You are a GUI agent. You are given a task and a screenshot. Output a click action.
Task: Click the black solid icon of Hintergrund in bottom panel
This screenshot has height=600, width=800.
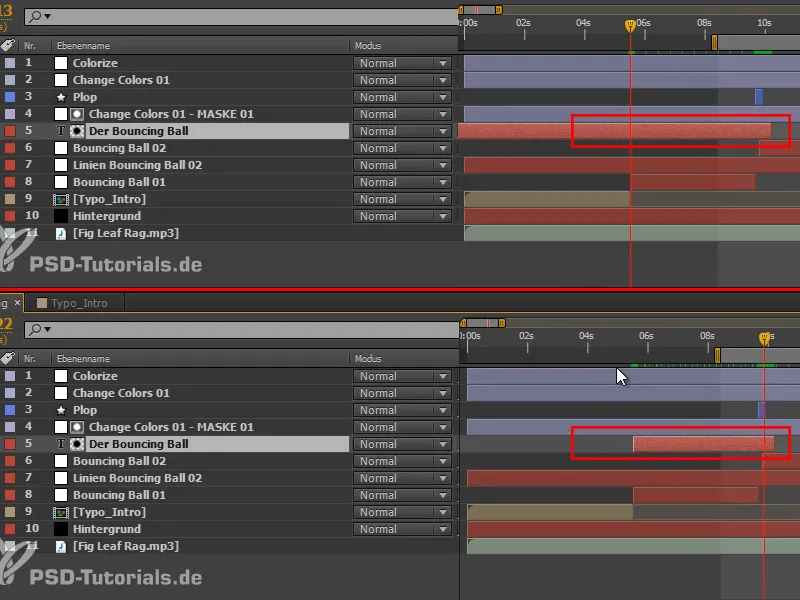pos(61,529)
